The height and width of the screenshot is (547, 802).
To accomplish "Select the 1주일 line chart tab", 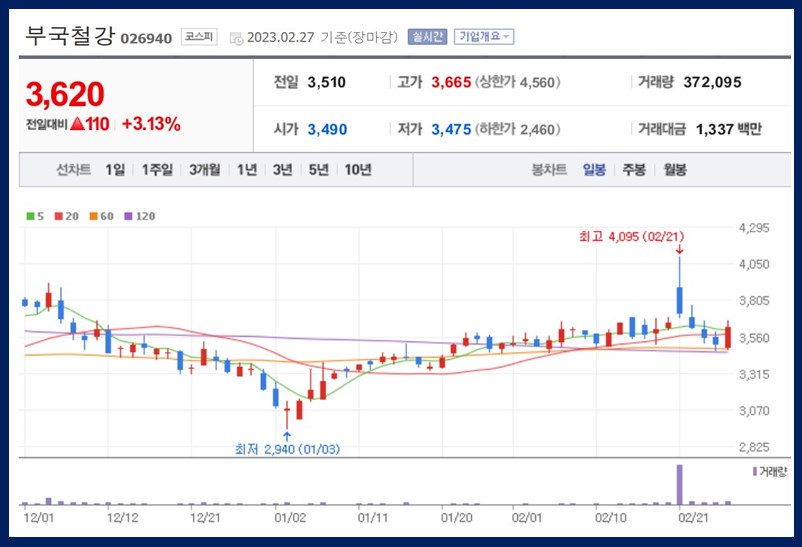I will point(157,169).
